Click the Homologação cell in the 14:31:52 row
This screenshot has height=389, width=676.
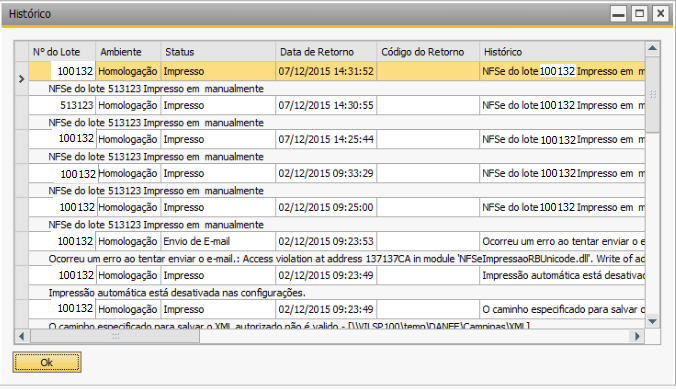tap(128, 71)
